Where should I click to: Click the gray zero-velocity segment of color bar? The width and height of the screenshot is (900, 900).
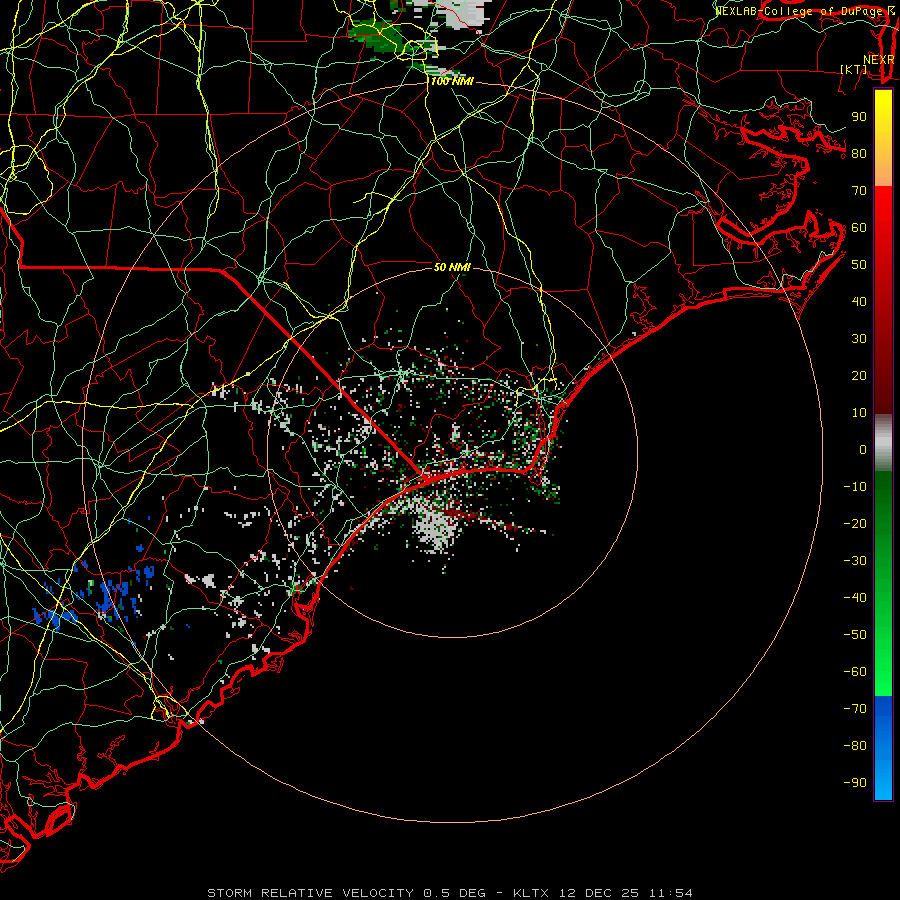point(883,443)
